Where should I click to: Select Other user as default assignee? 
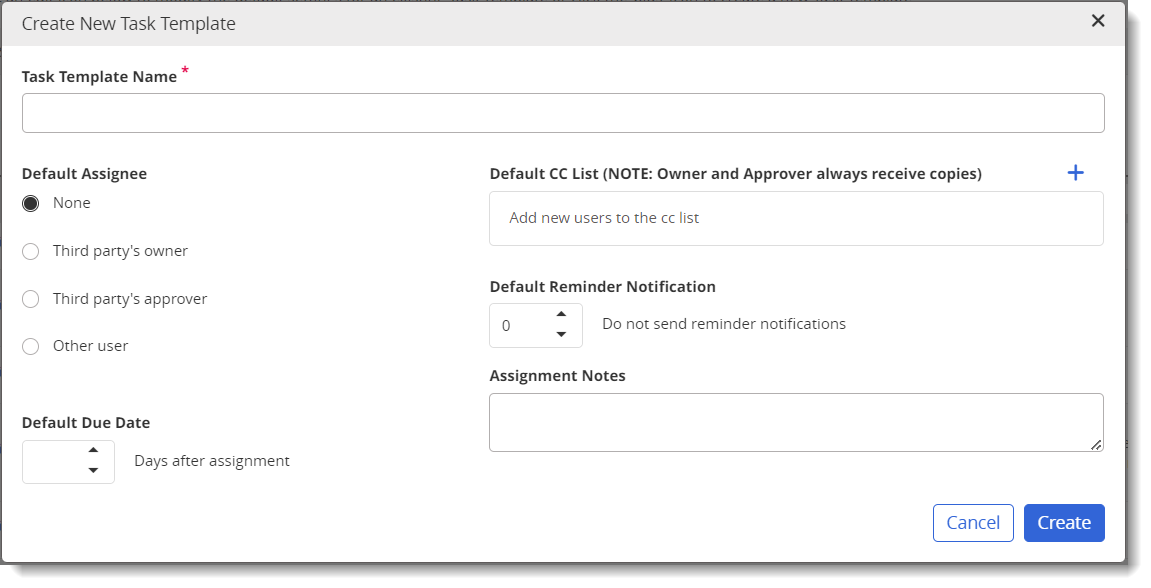click(31, 346)
